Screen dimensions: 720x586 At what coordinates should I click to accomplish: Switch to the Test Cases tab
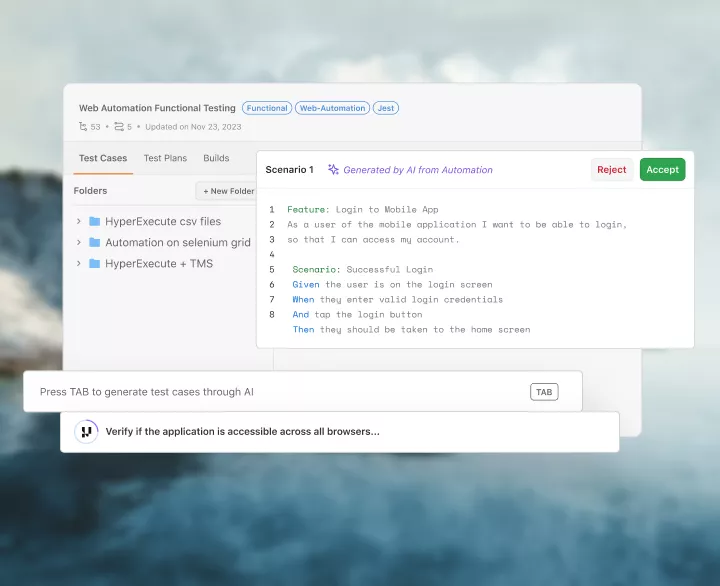pyautogui.click(x=103, y=158)
